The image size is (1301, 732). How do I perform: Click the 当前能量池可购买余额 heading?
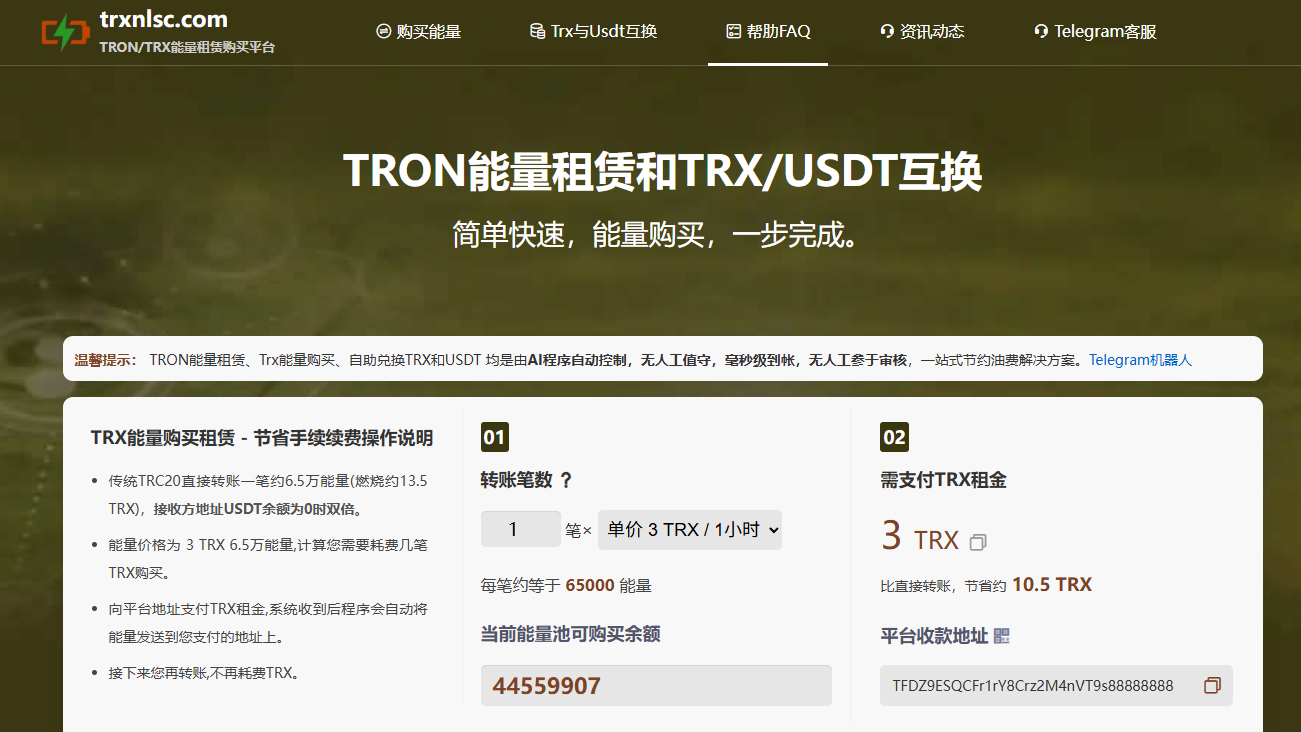570,634
